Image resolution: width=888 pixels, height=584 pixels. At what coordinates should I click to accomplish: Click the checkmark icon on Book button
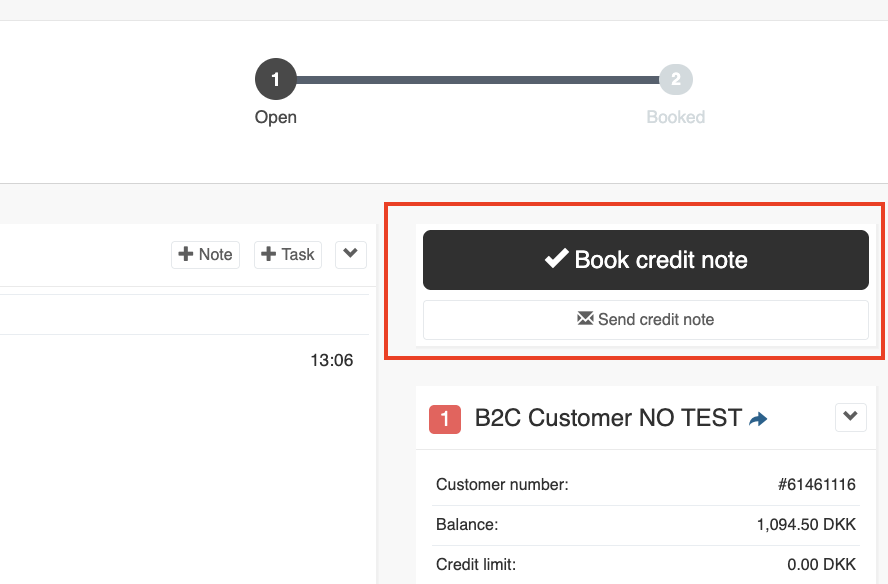tap(556, 259)
